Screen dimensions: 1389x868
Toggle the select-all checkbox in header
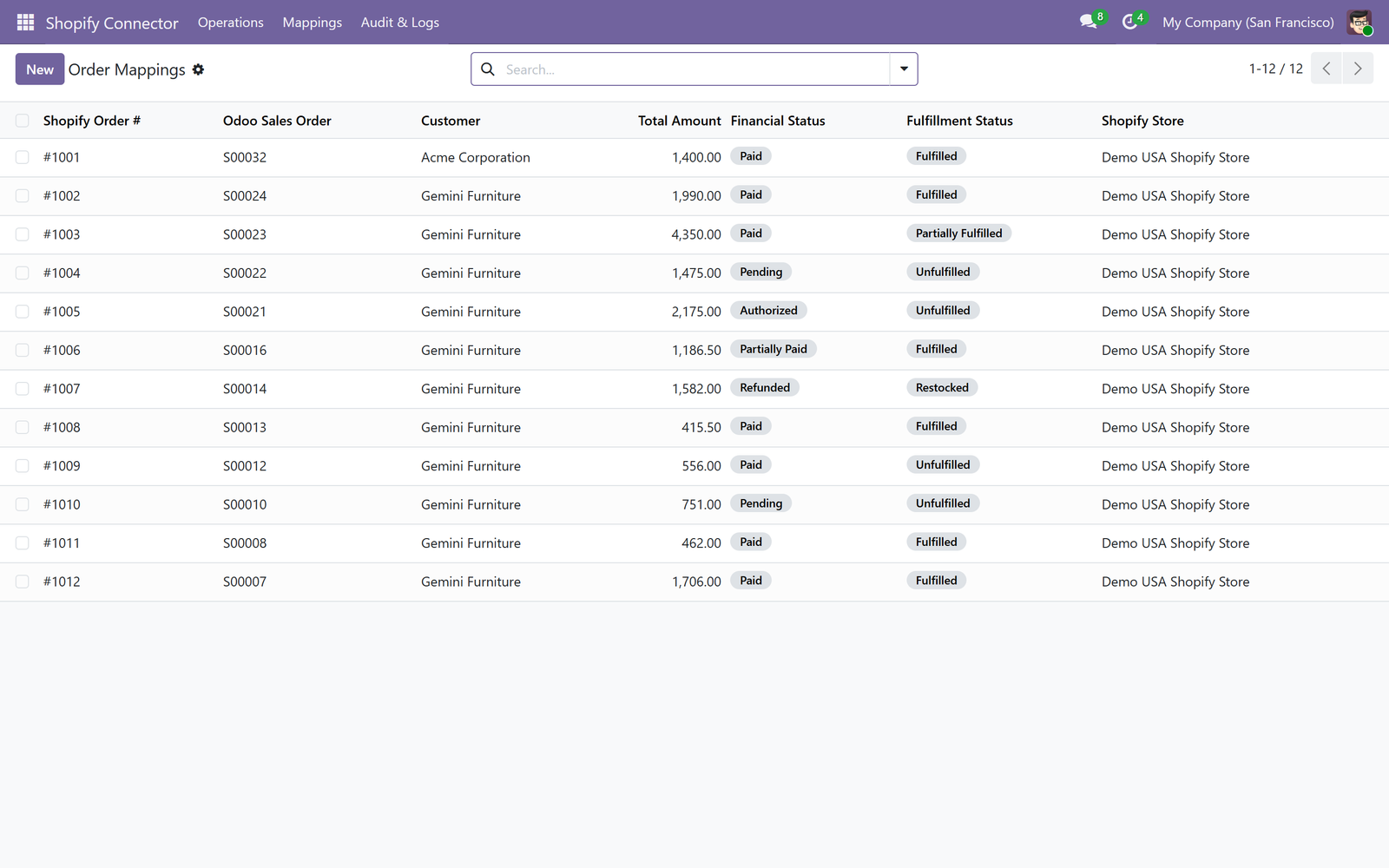point(23,121)
